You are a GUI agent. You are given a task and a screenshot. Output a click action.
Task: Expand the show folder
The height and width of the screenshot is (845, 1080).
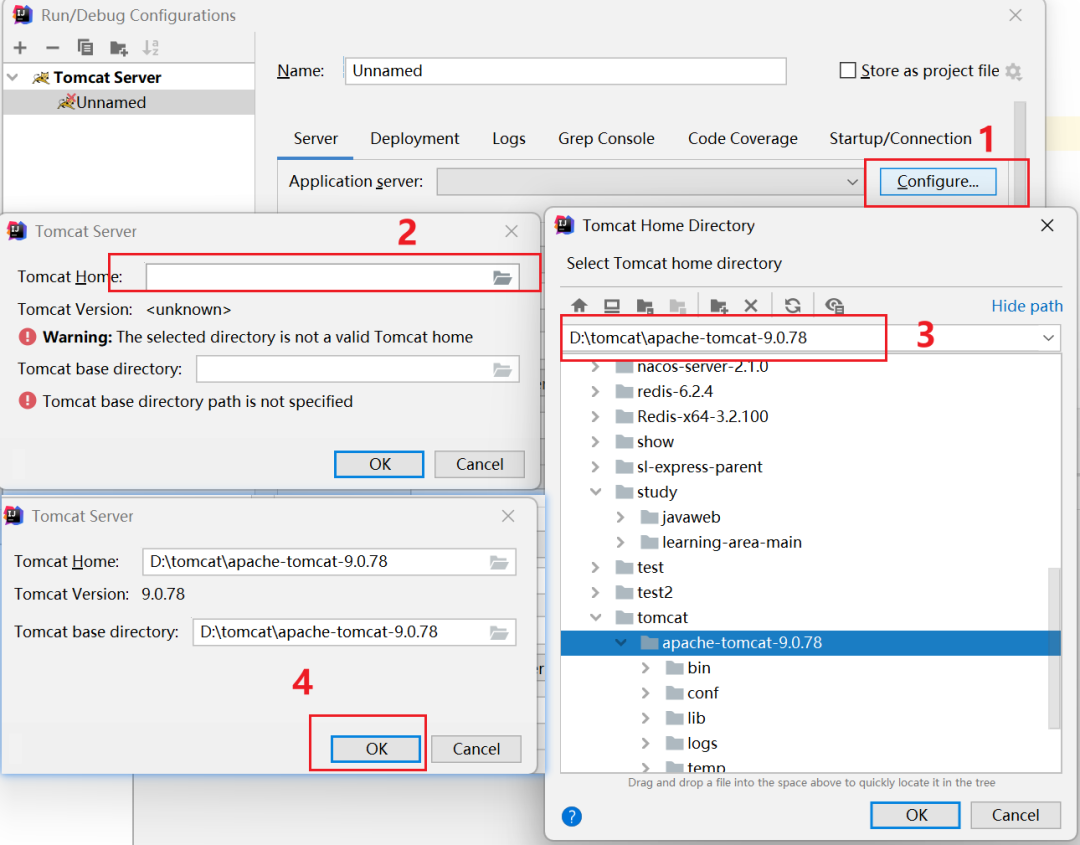595,442
